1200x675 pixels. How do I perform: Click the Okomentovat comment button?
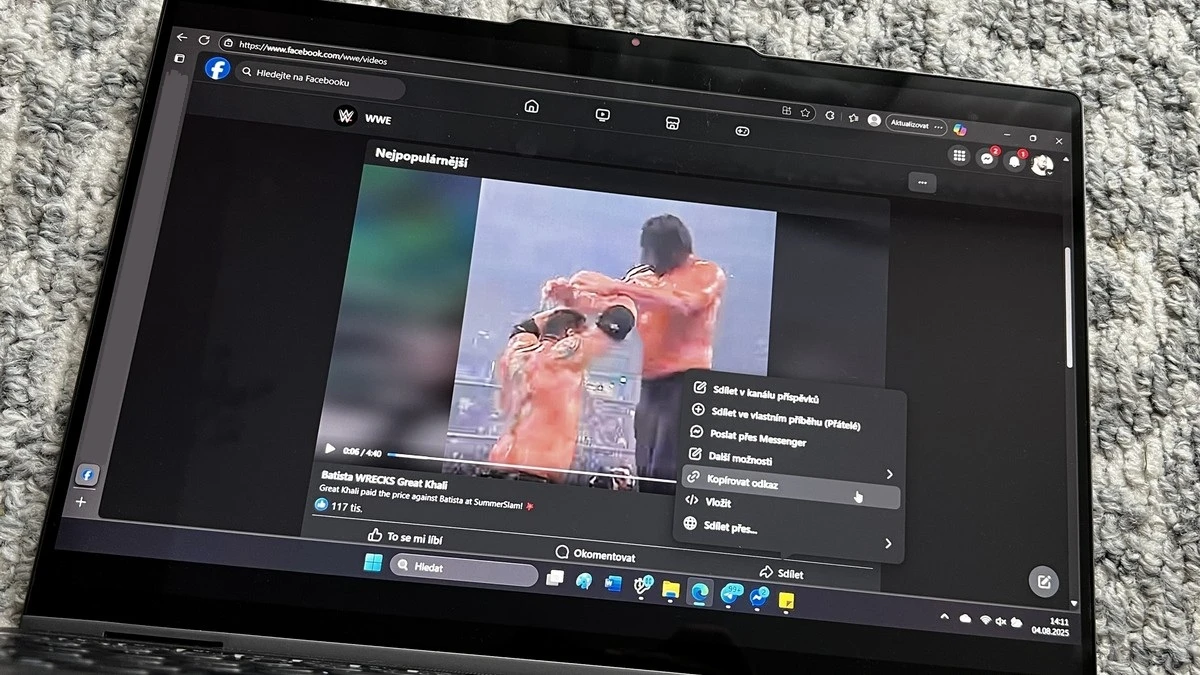click(595, 554)
